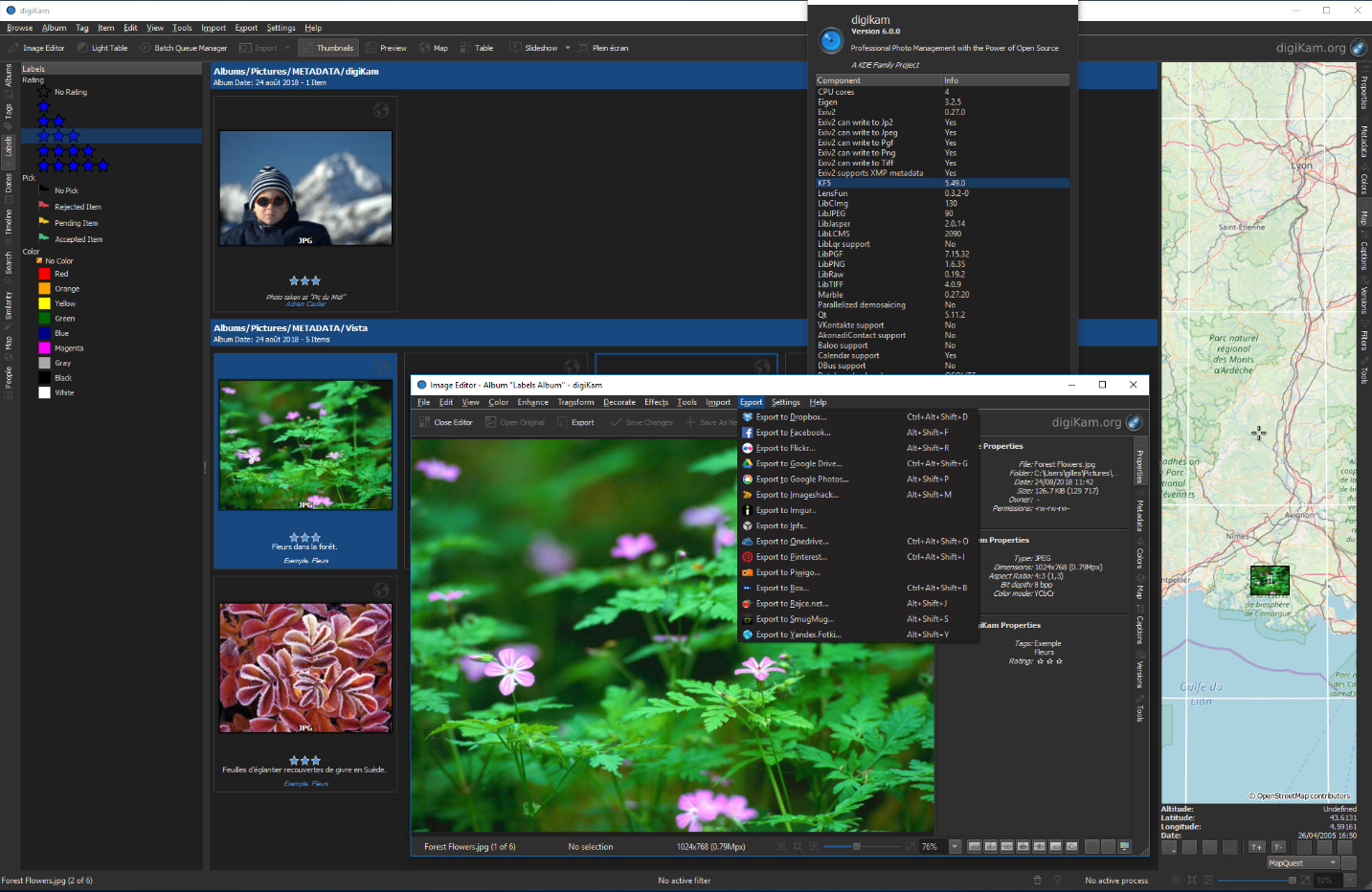Click the T+ button under the map
This screenshot has width=1372, height=892.
tap(1256, 847)
